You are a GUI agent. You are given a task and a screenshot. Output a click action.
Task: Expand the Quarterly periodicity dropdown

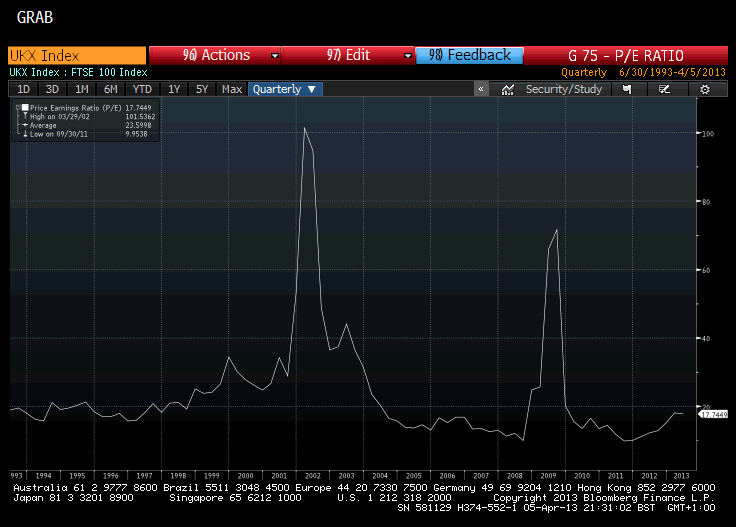click(285, 89)
